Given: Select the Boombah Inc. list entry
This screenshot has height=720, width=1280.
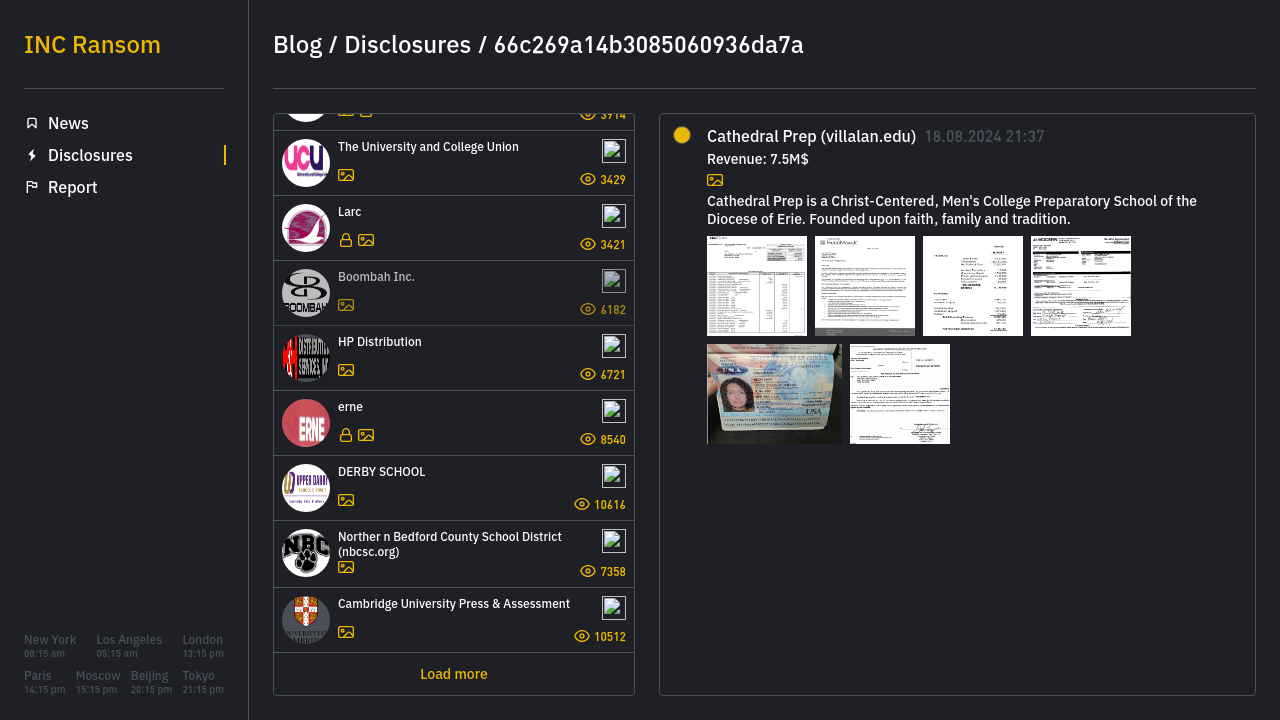Looking at the screenshot, I should tap(376, 277).
